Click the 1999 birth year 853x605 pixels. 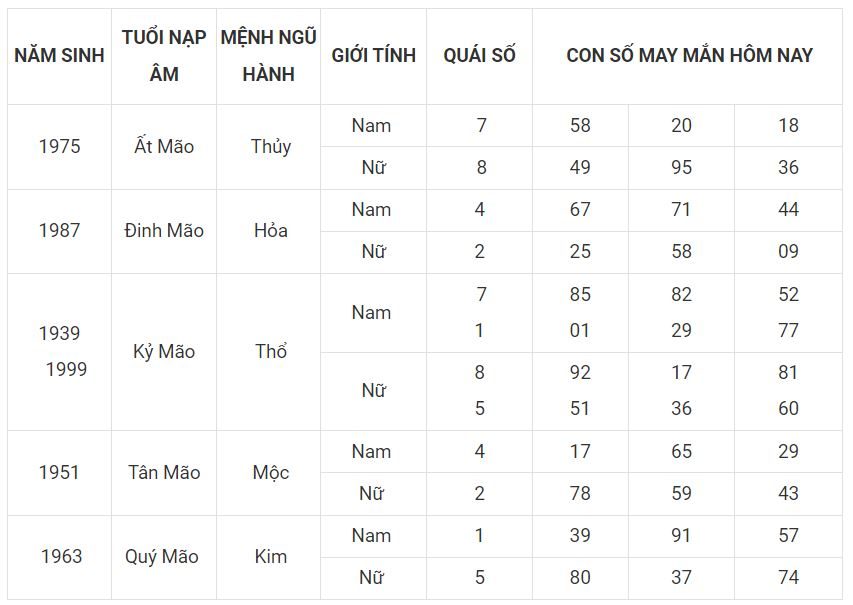coord(66,370)
